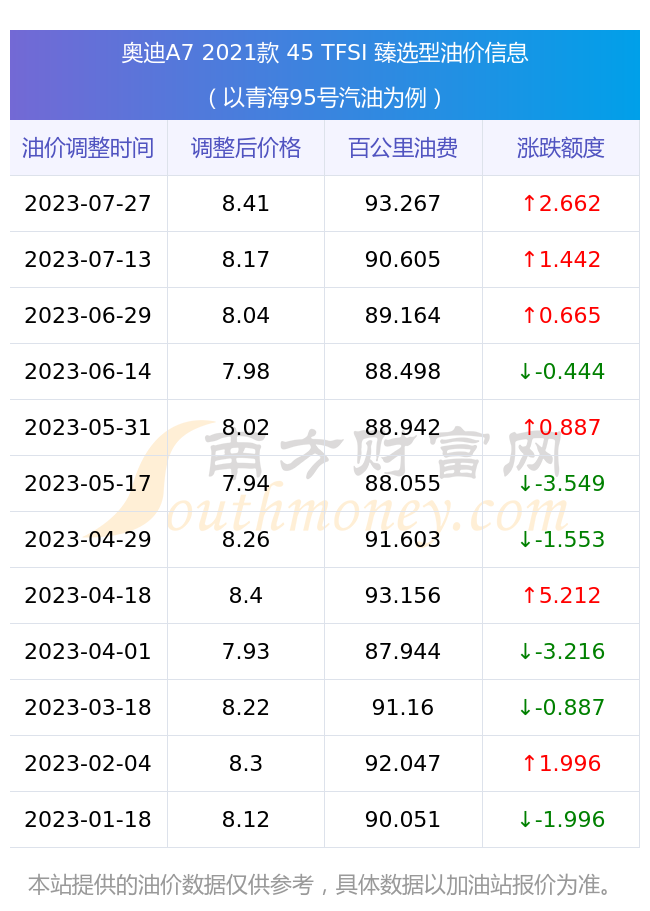Select date cell 2023-06-14

click(88, 371)
